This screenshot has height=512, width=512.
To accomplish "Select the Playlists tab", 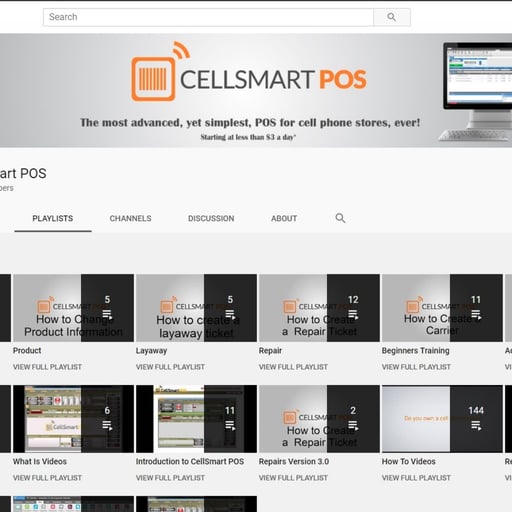I will click(x=53, y=218).
